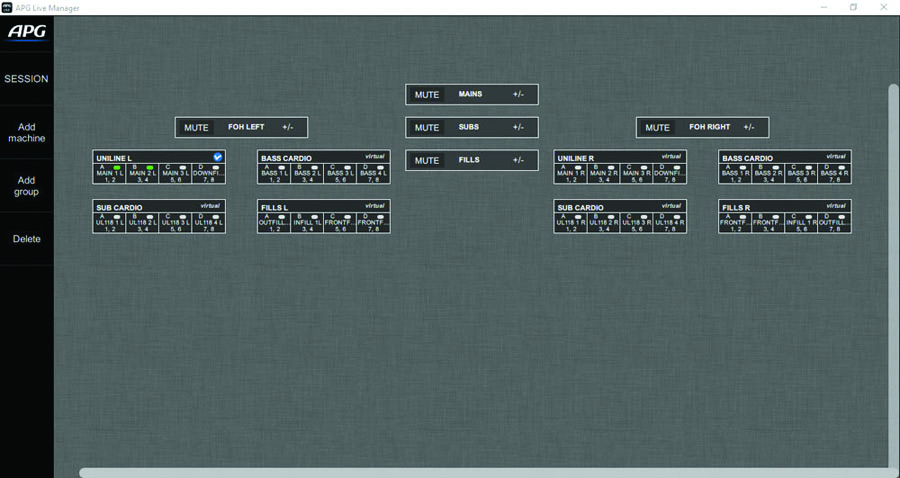Mute the MAINS group
The width and height of the screenshot is (900, 478).
[427, 95]
